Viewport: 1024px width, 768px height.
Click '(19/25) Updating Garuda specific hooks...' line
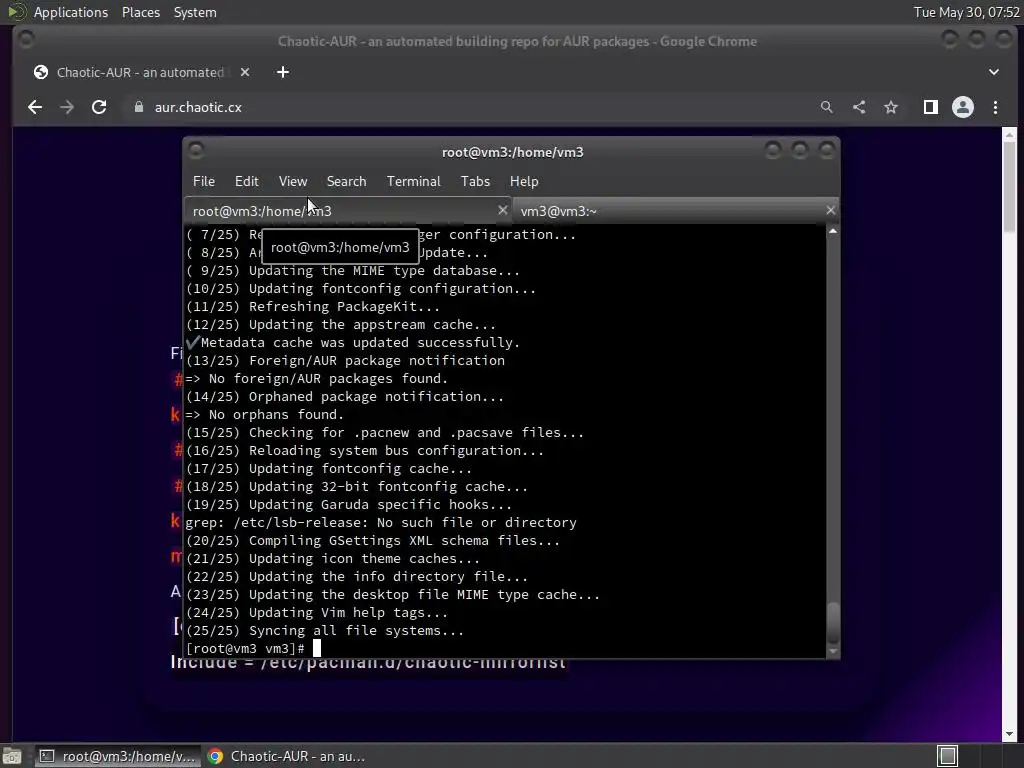point(349,504)
